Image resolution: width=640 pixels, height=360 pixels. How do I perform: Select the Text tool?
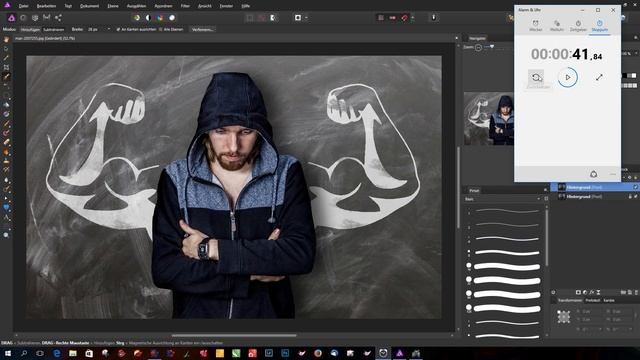click(x=6, y=218)
